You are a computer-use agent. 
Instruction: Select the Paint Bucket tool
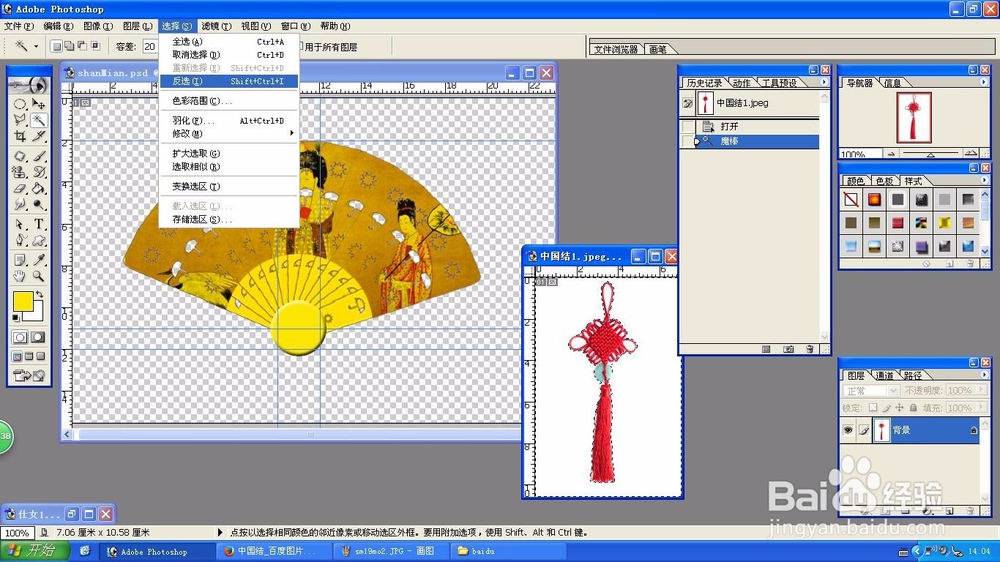39,189
